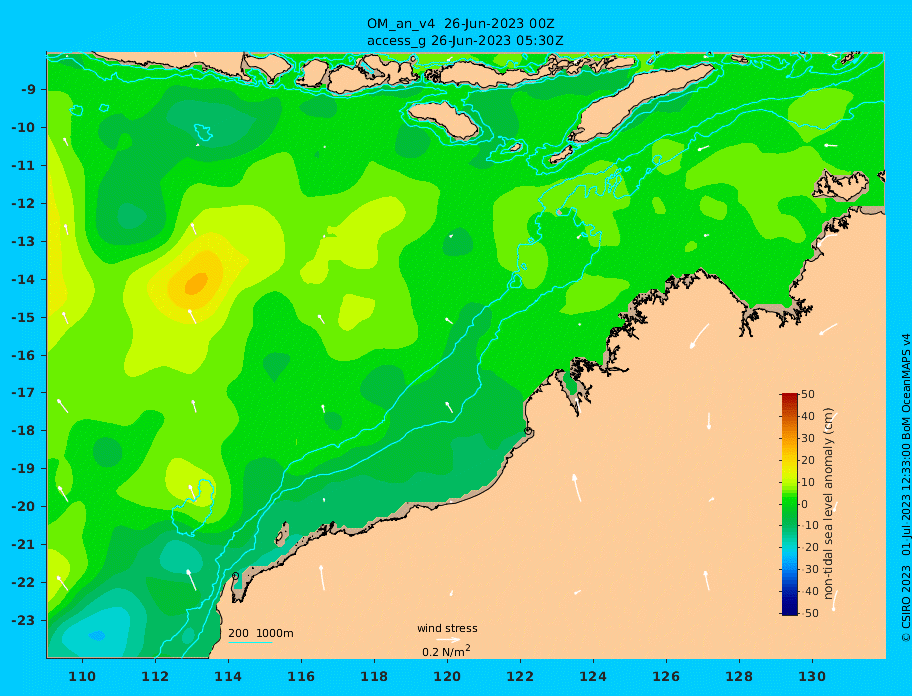
Task: Click Sumba island south of the island chain
Action: [x=444, y=119]
